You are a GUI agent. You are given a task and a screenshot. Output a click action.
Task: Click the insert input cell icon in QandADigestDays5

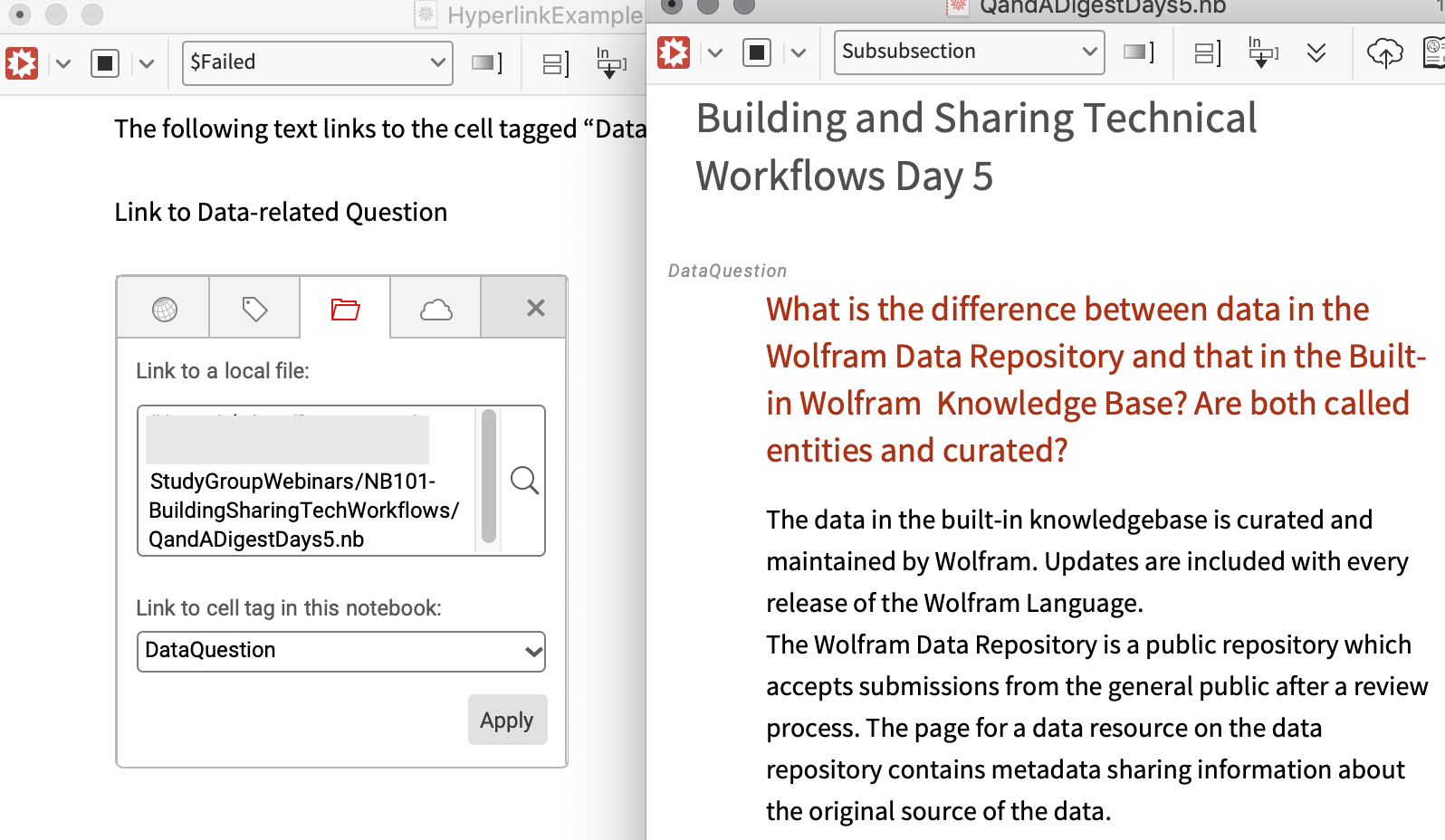pos(1263,52)
